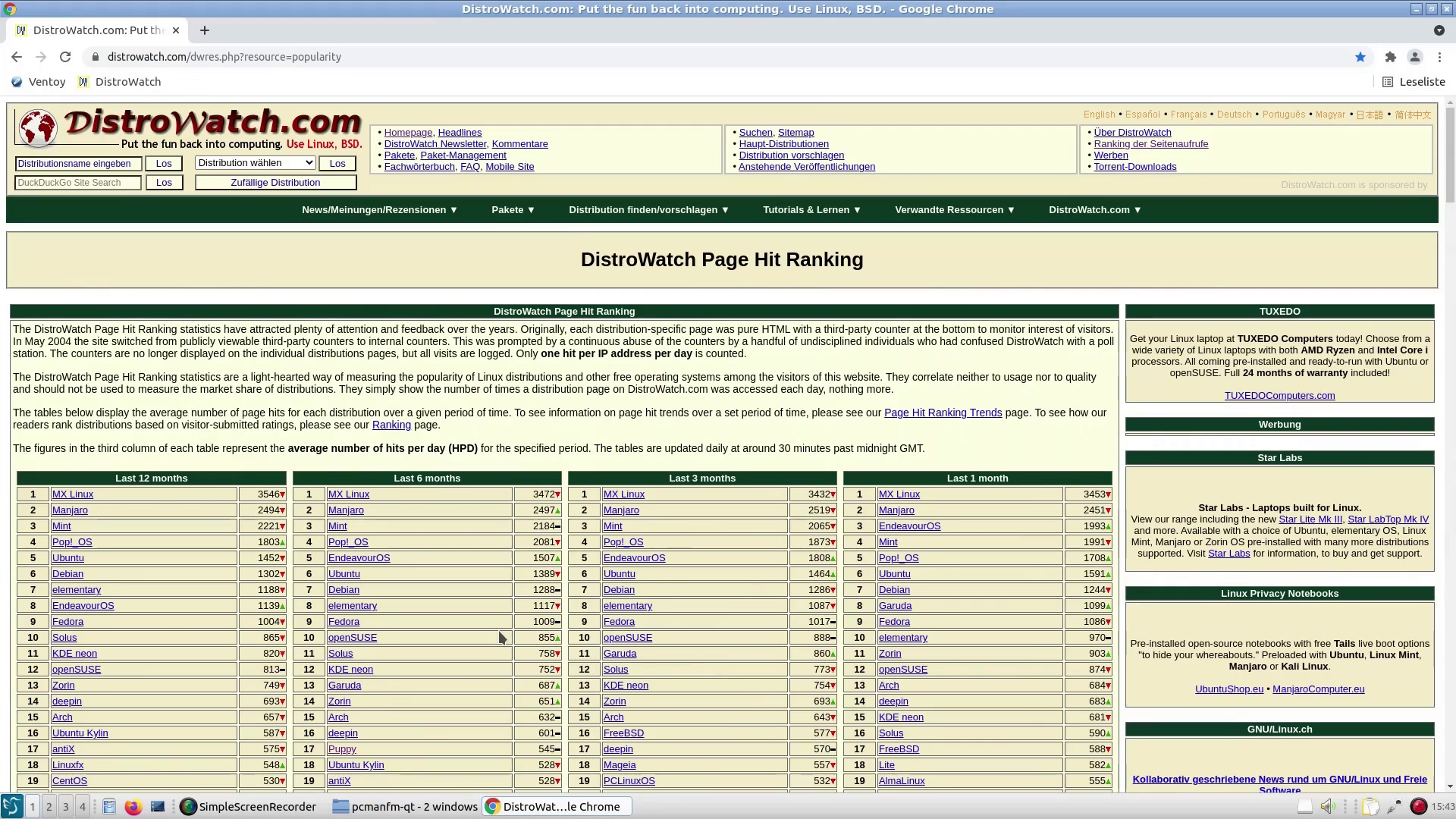Viewport: 1456px width, 819px height.
Task: Open the Chrome profile avatar icon
Action: click(1415, 57)
